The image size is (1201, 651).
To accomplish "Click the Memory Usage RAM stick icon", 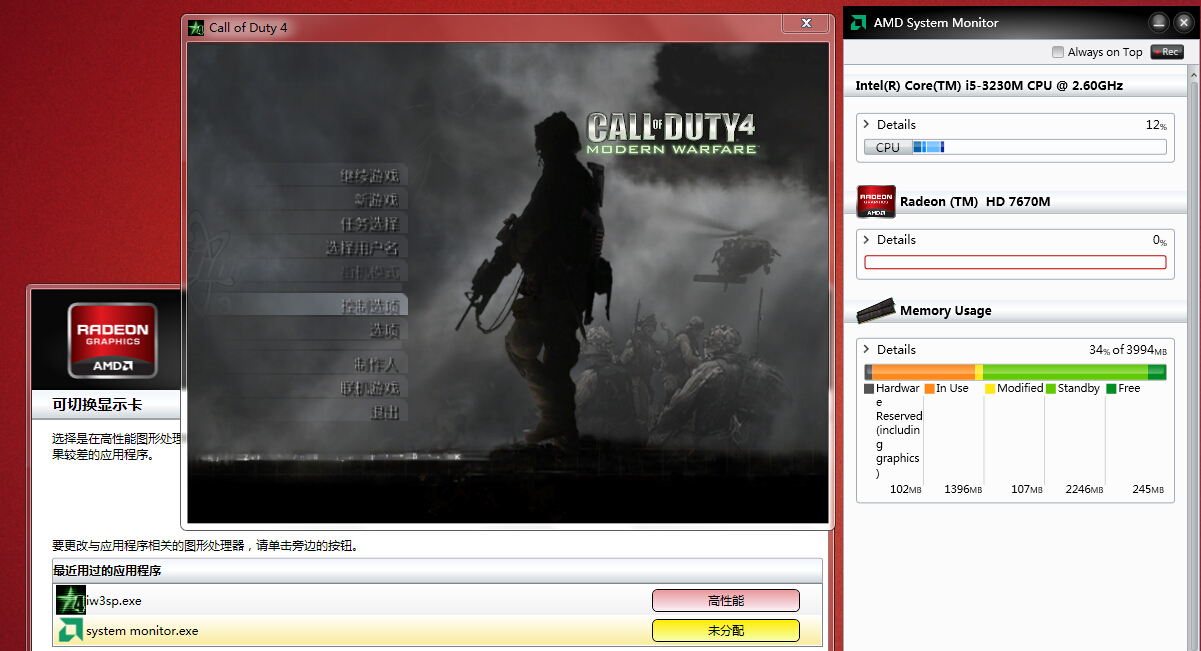I will click(x=875, y=311).
